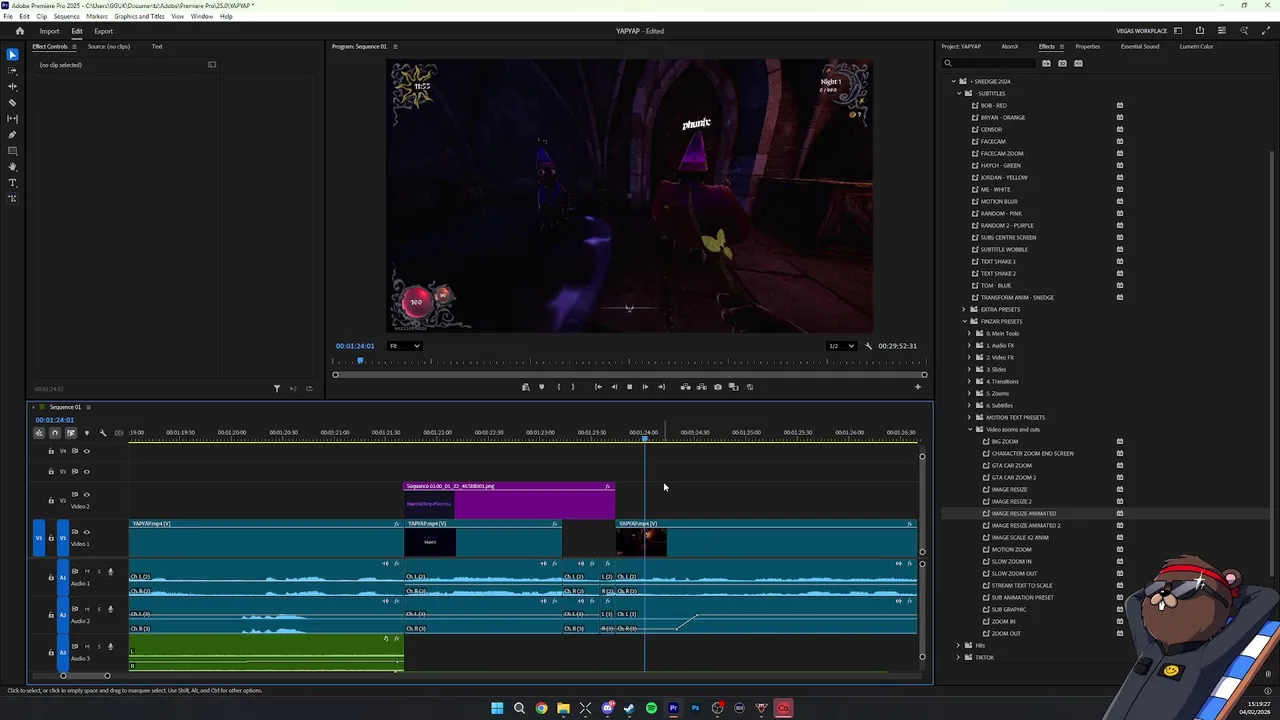Collapse the FINZAR PRESETS folder
1280x720 pixels.
[964, 321]
